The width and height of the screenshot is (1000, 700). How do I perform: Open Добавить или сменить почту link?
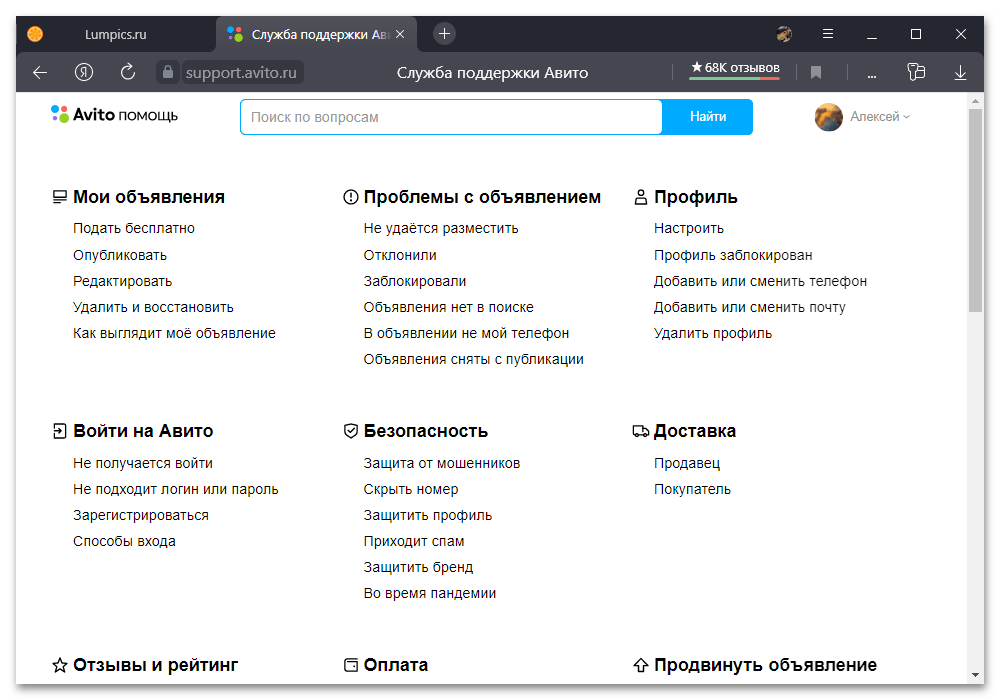point(749,307)
